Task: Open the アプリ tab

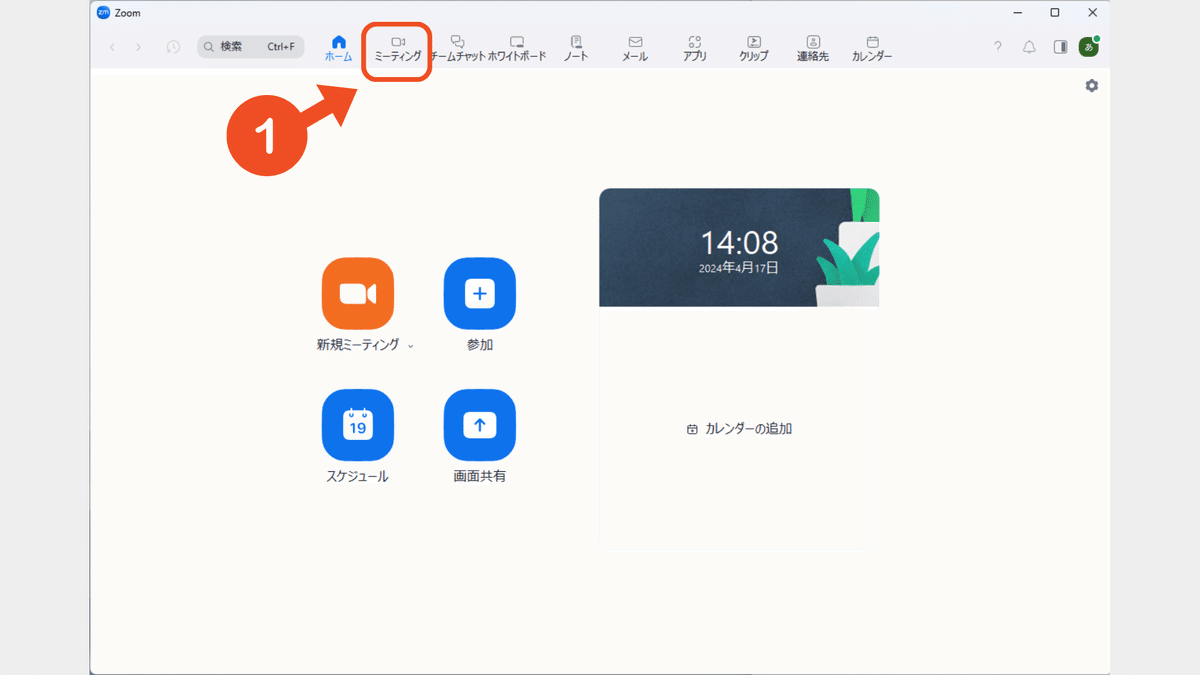Action: (x=695, y=49)
